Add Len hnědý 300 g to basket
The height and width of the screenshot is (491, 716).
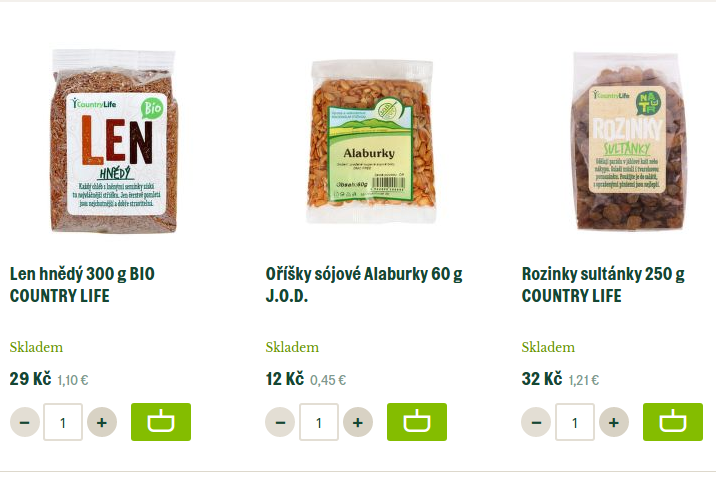click(161, 422)
